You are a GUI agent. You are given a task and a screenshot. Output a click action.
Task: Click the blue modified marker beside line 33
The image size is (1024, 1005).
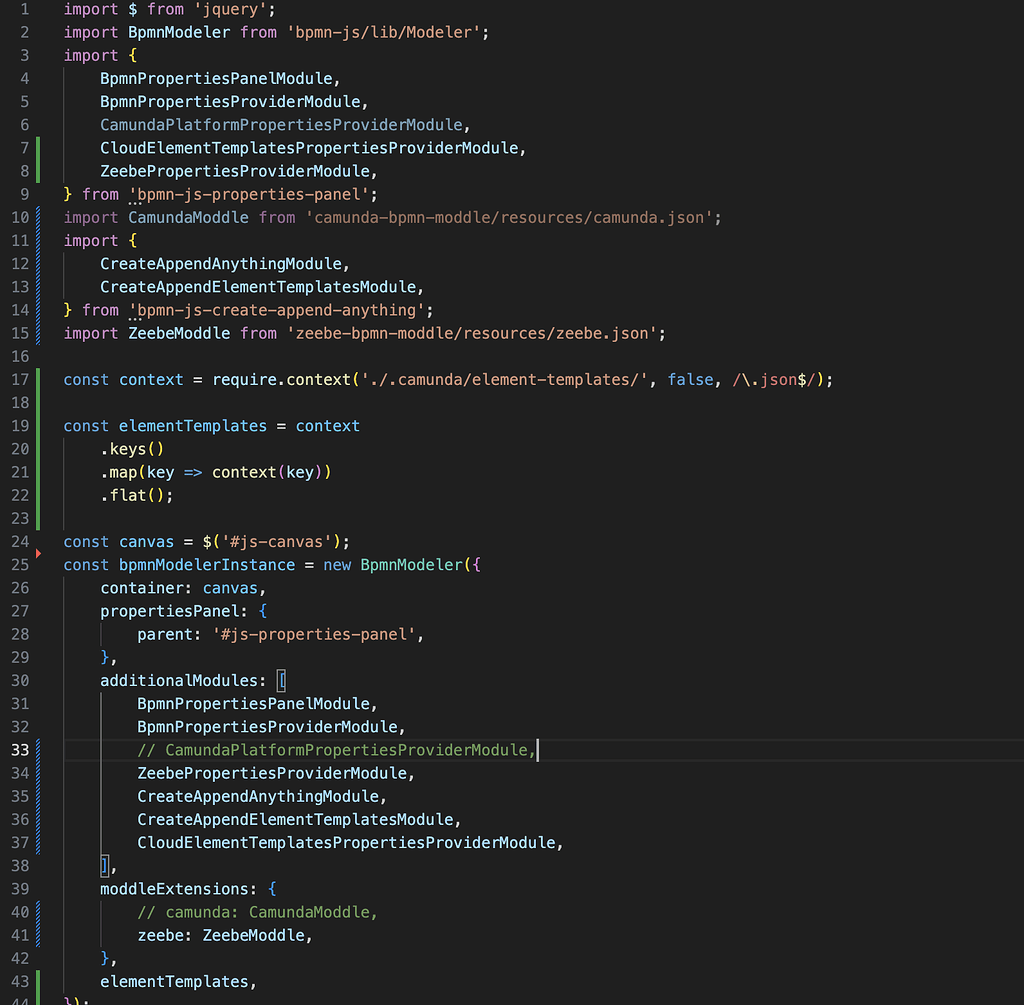point(37,750)
